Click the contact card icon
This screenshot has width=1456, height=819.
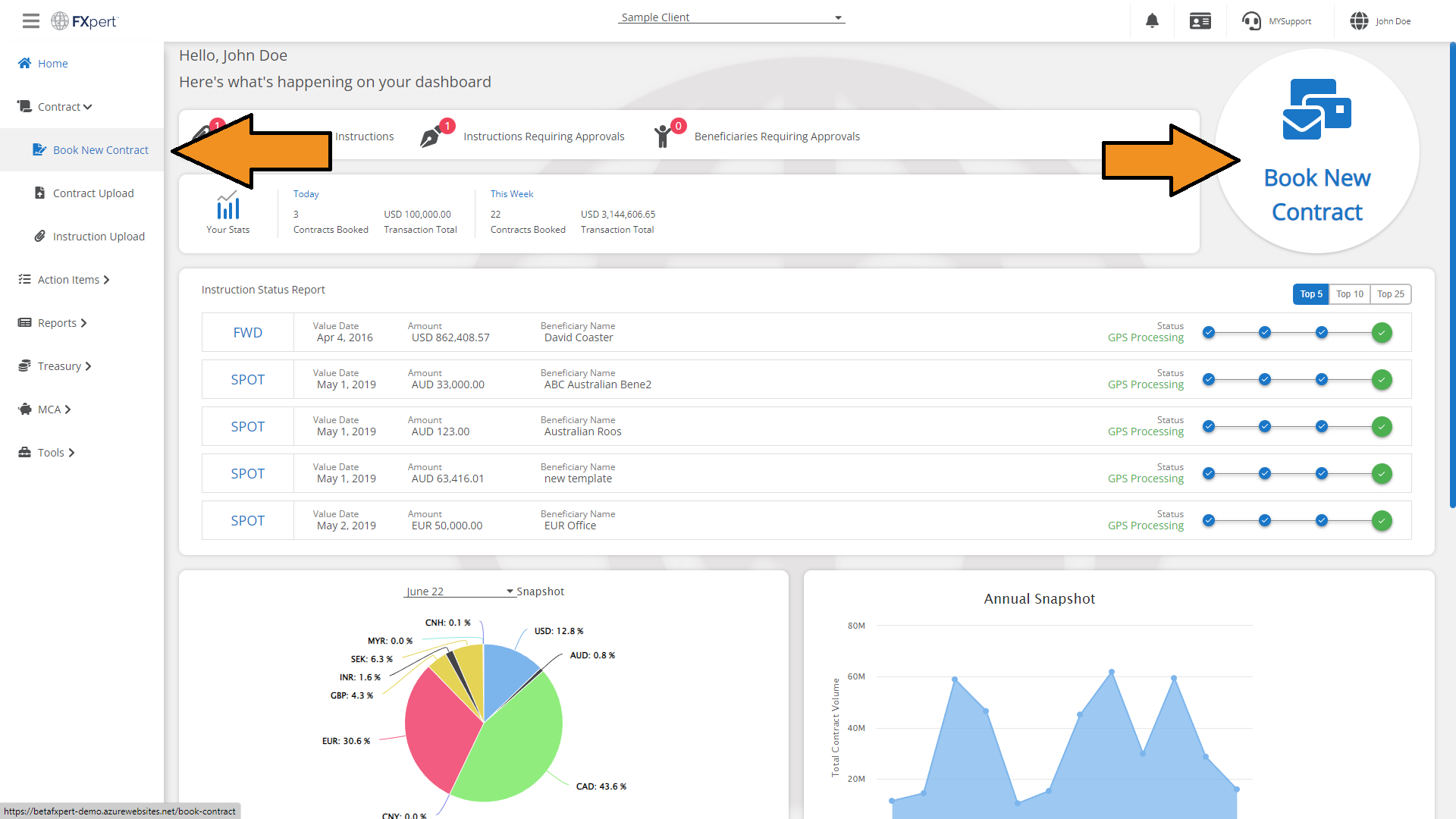pos(1200,21)
